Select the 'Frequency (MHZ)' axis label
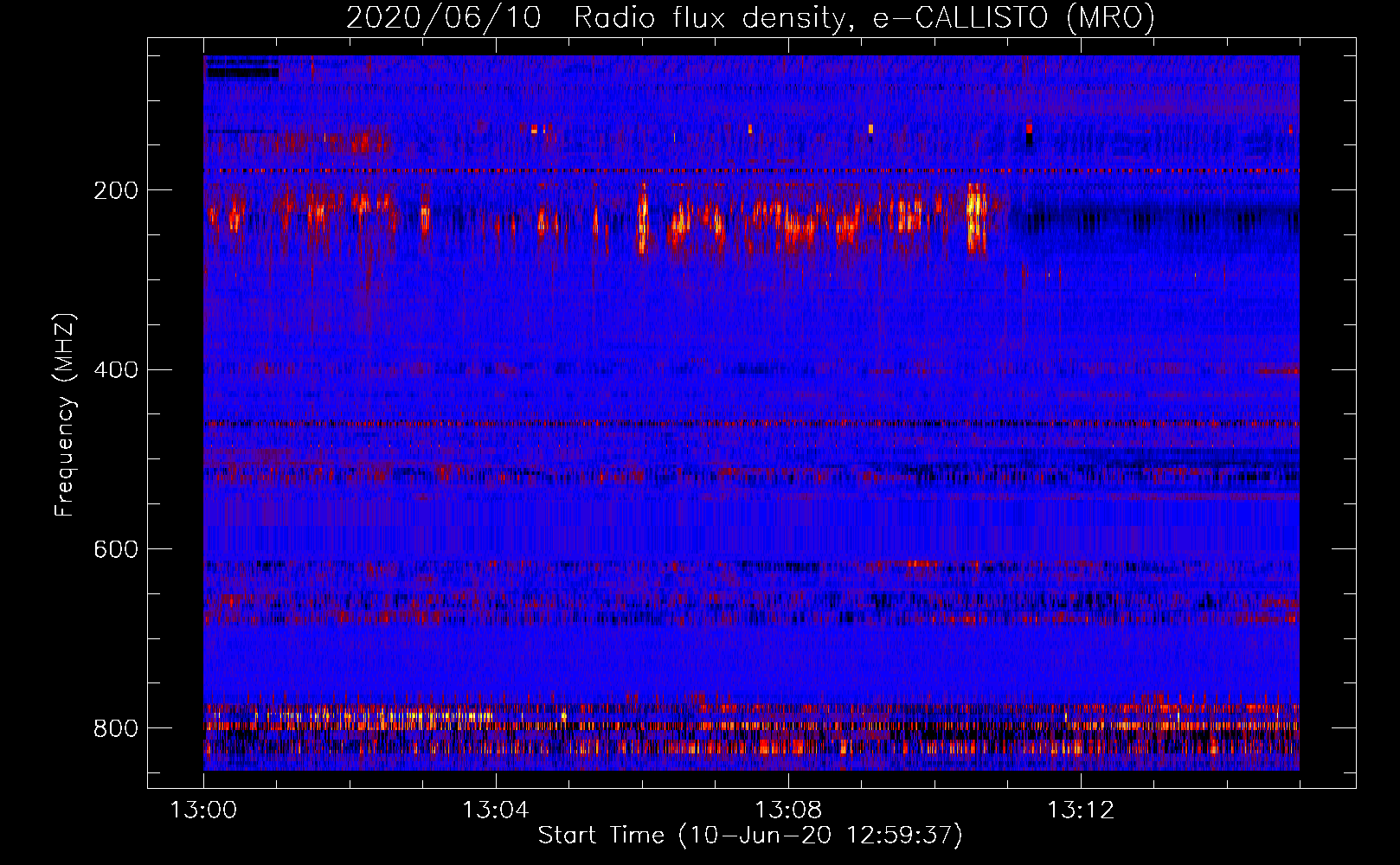 (65, 414)
